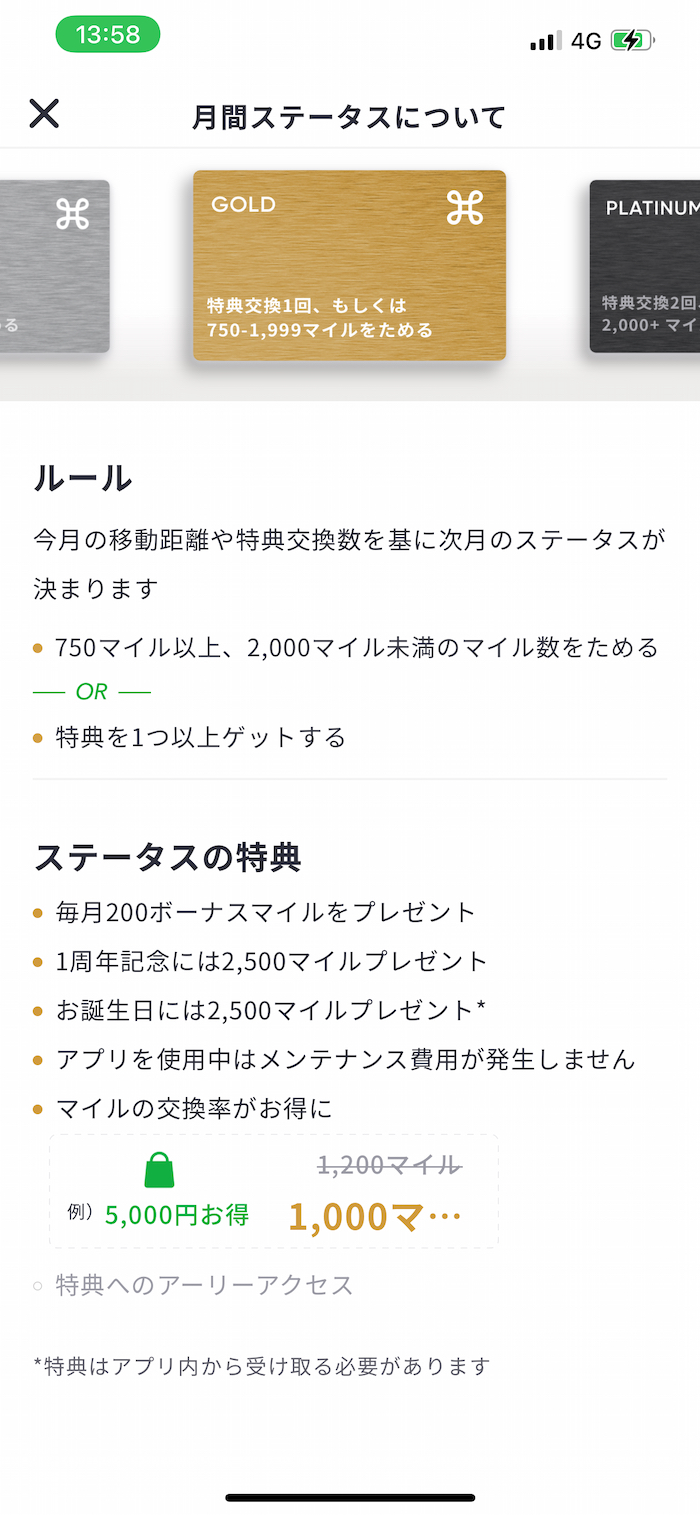Tap the 毎月200ボーナスマイル benefit item
Screen dimensions: 700x1515
[x=265, y=912]
